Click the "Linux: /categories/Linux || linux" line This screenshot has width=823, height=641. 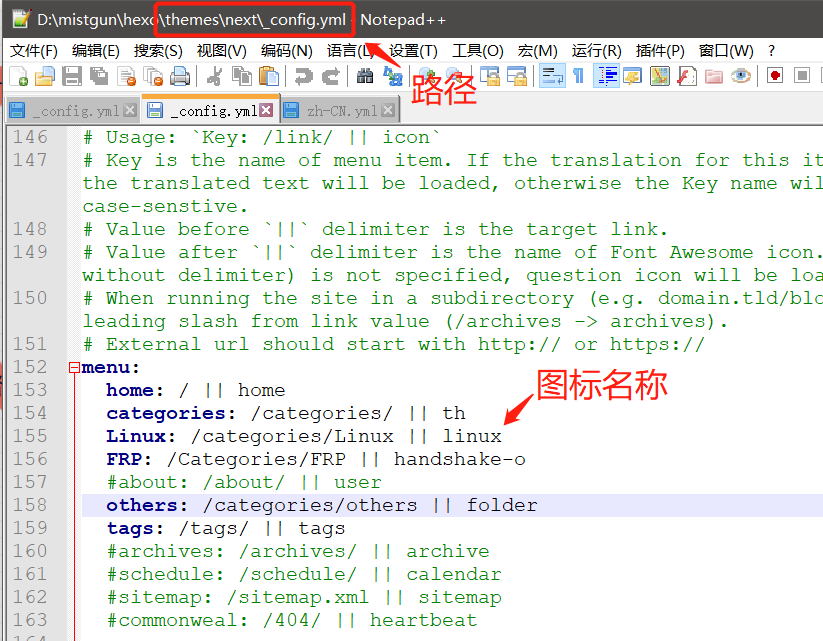(303, 436)
